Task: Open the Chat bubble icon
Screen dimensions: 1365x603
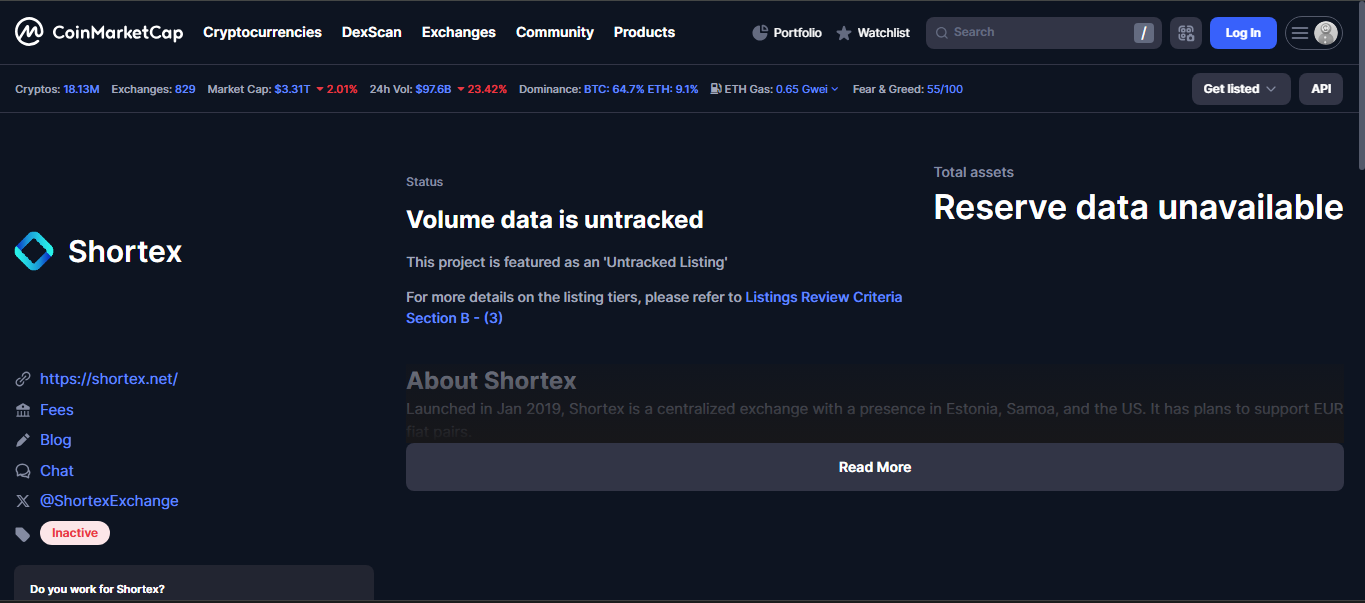Action: pyautogui.click(x=23, y=470)
